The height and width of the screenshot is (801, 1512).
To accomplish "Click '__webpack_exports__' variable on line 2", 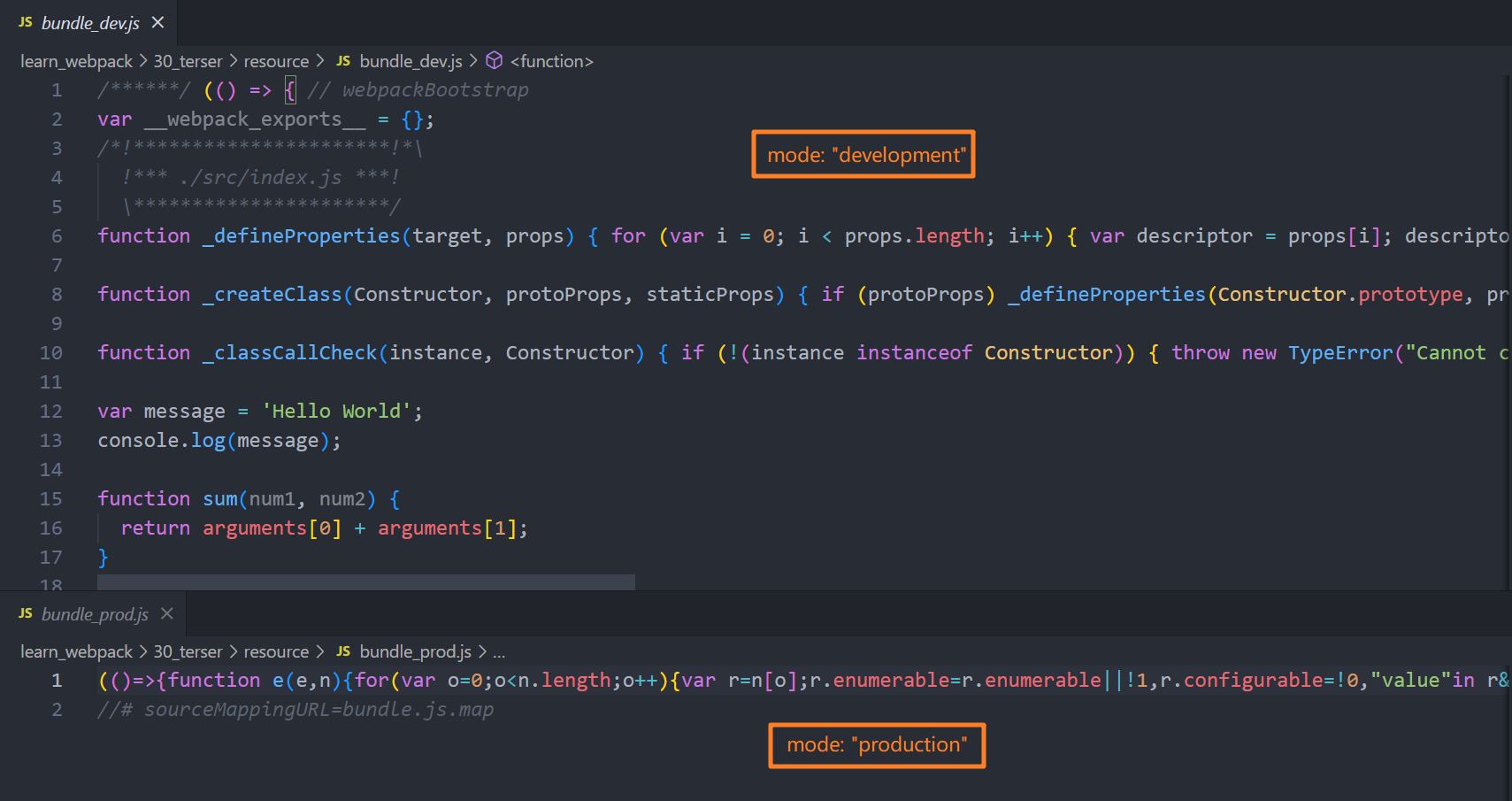I will point(255,119).
